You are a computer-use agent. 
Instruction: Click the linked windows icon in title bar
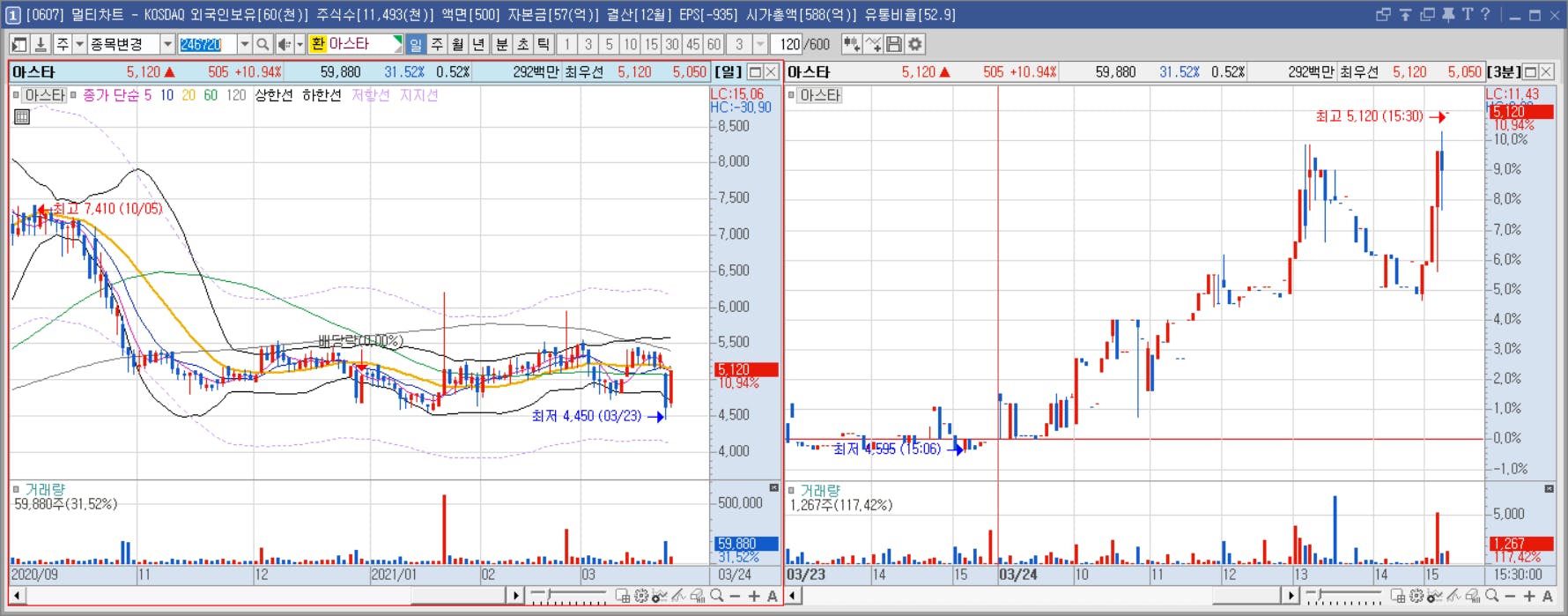[1383, 15]
